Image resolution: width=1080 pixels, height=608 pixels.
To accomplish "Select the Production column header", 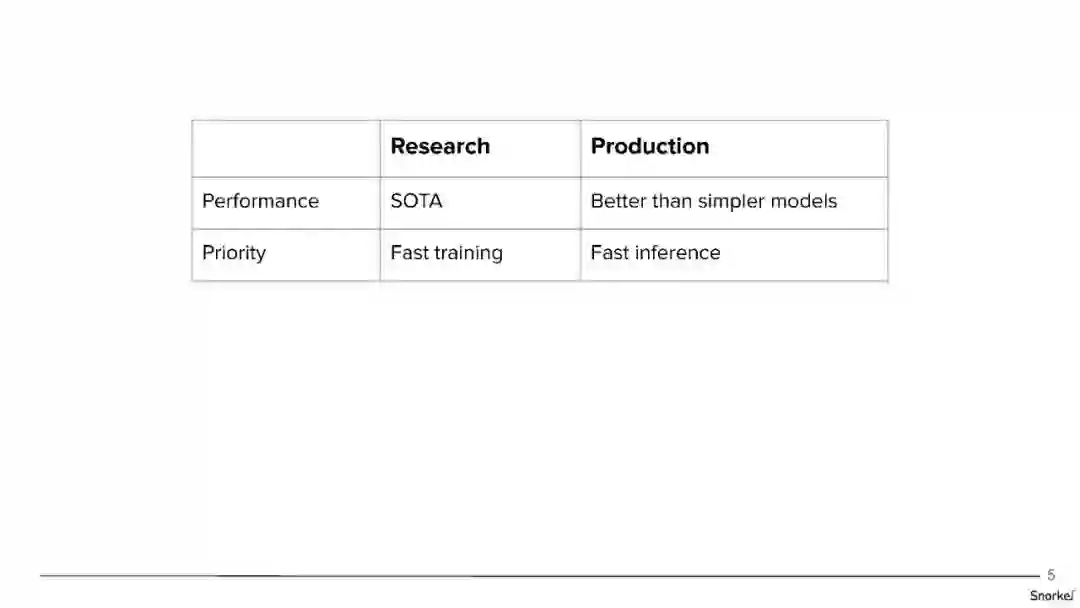I will [650, 146].
